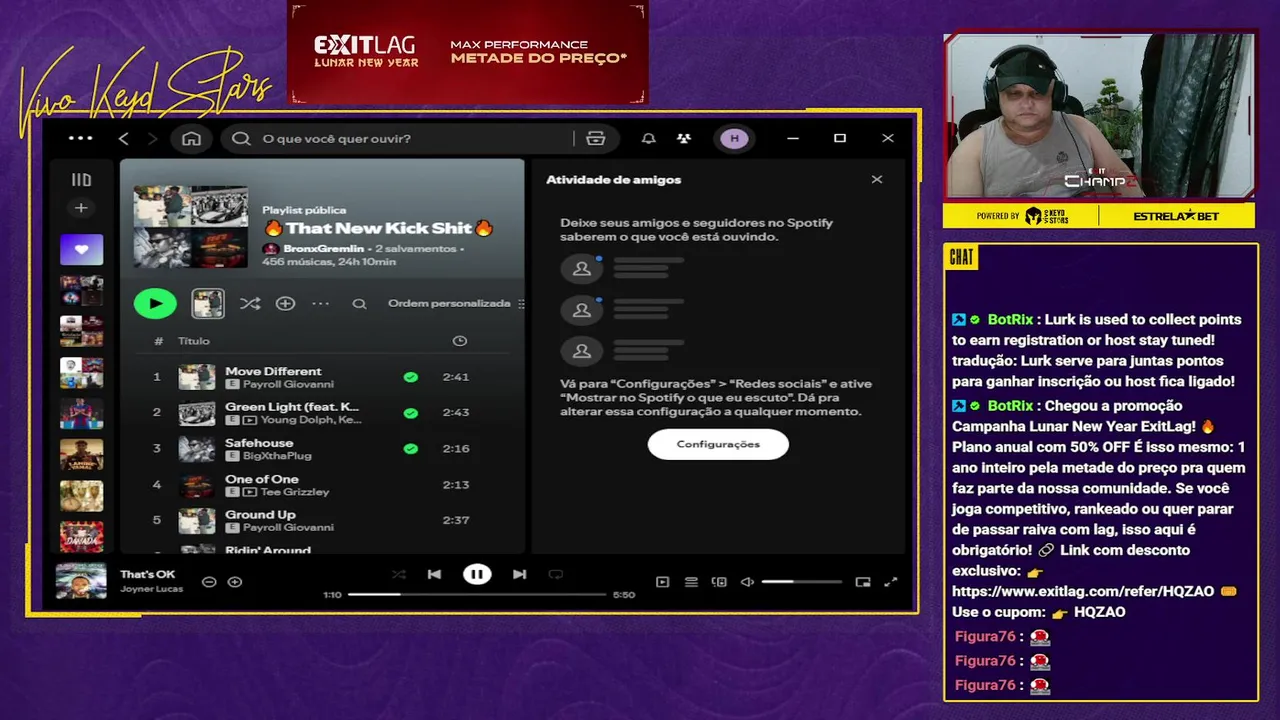The image size is (1280, 720).
Task: Open the Spotify three-dots main menu
Action: click(x=81, y=138)
